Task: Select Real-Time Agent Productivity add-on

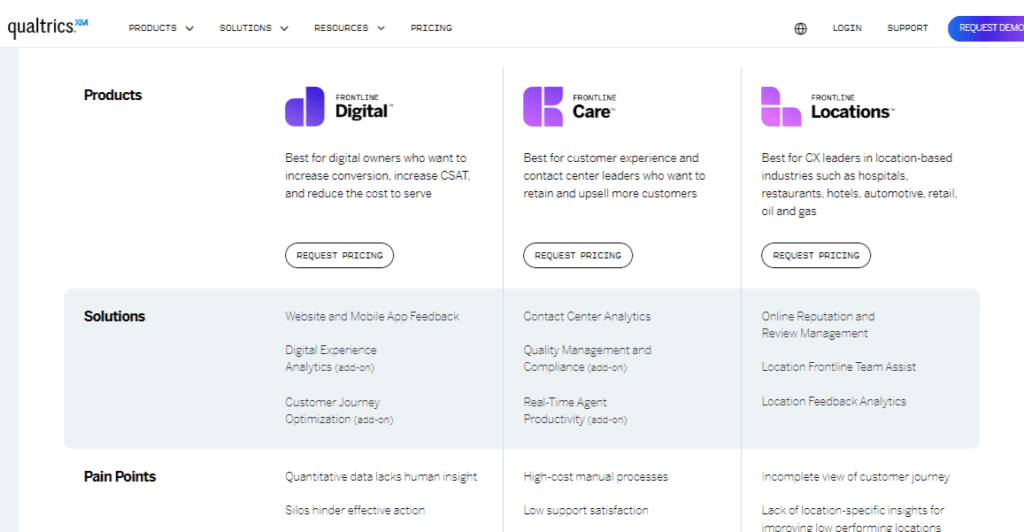Action: [x=575, y=411]
